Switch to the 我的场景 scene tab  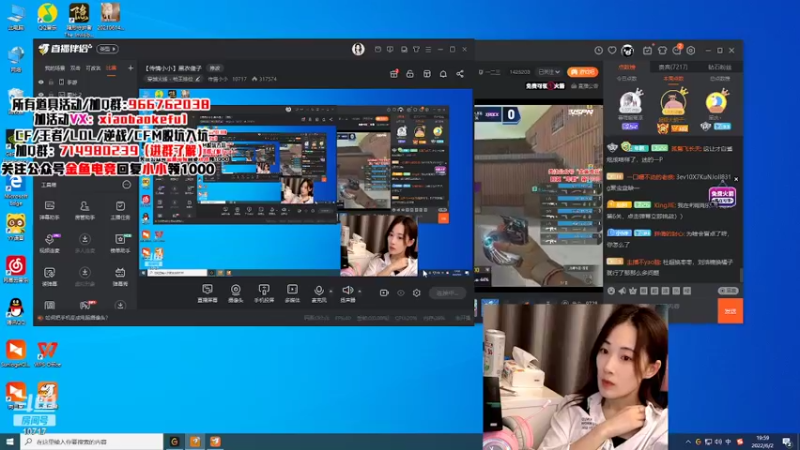pyautogui.click(x=55, y=68)
